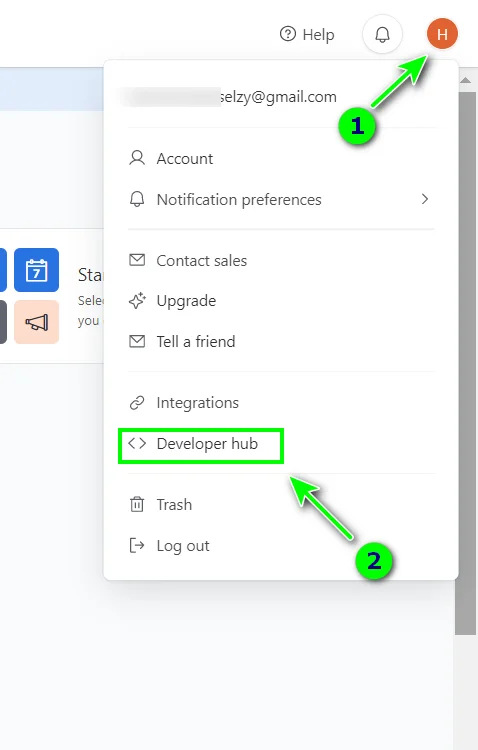Click the Log out arrow icon
Image resolution: width=478 pixels, height=750 pixels.
137,545
